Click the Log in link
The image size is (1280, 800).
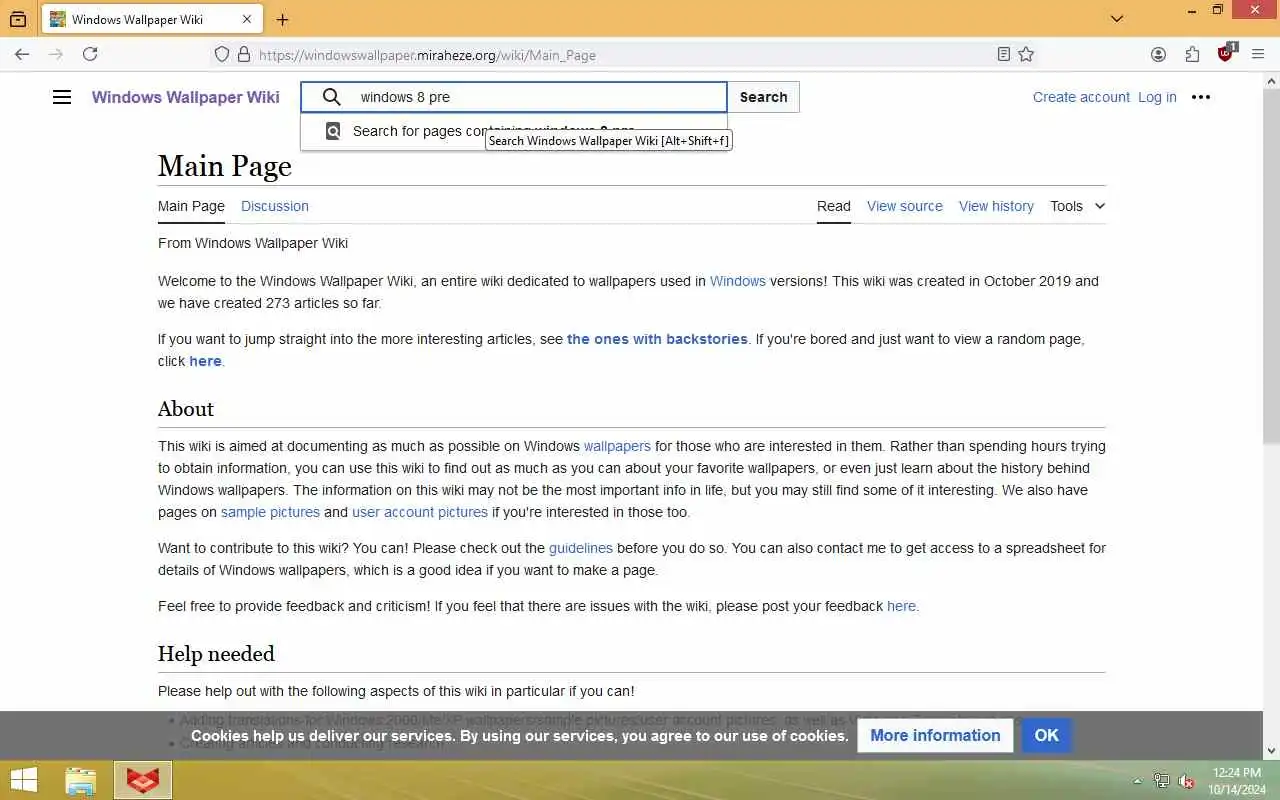pos(1157,97)
